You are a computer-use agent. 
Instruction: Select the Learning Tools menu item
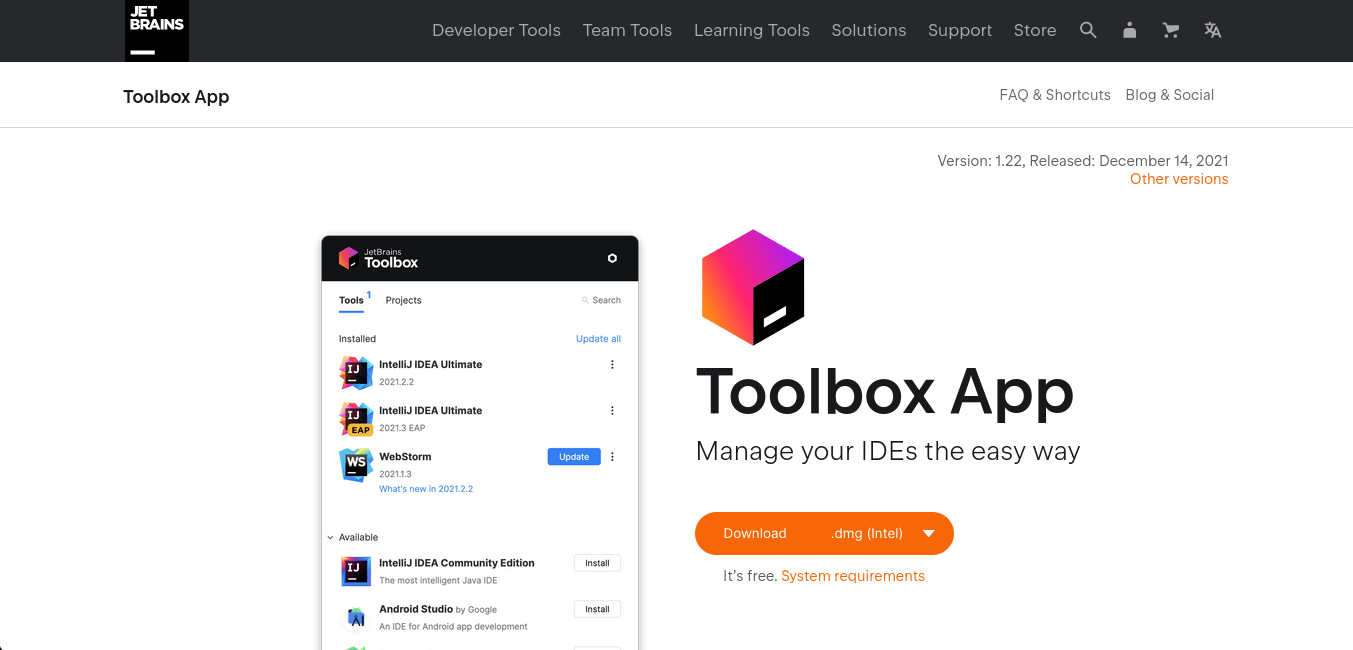(751, 30)
